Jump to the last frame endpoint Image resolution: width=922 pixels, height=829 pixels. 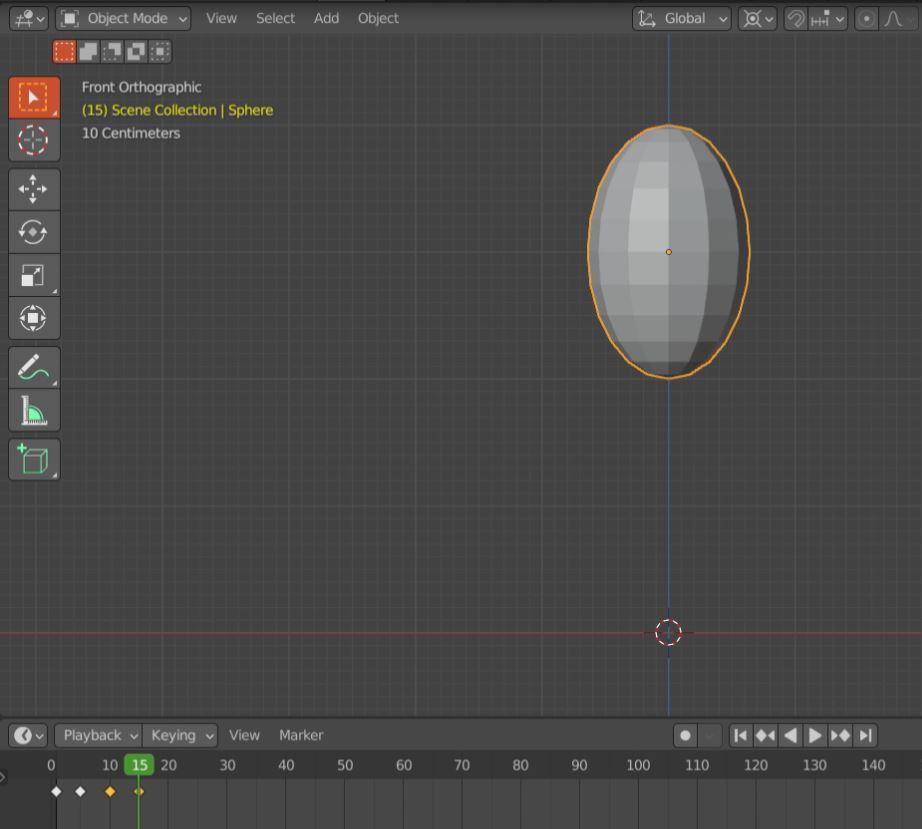(x=866, y=736)
